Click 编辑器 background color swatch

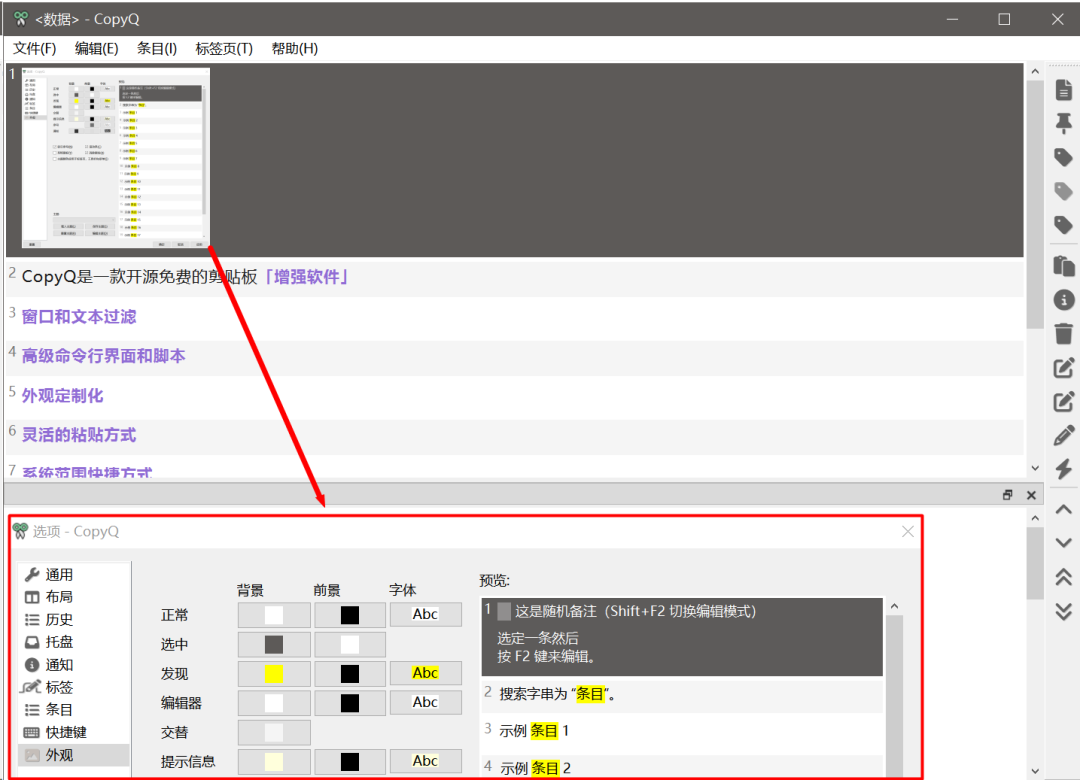tap(274, 703)
